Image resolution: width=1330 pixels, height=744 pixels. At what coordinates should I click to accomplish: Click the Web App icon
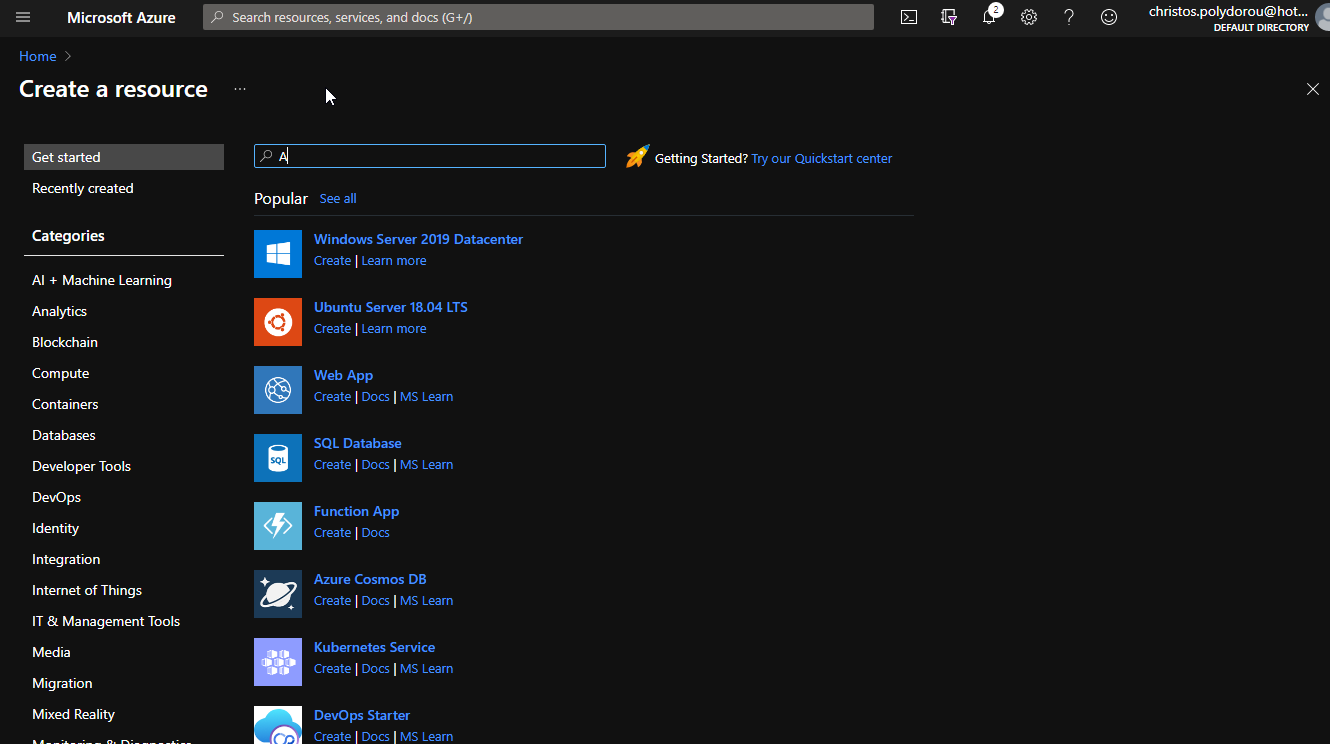point(278,390)
